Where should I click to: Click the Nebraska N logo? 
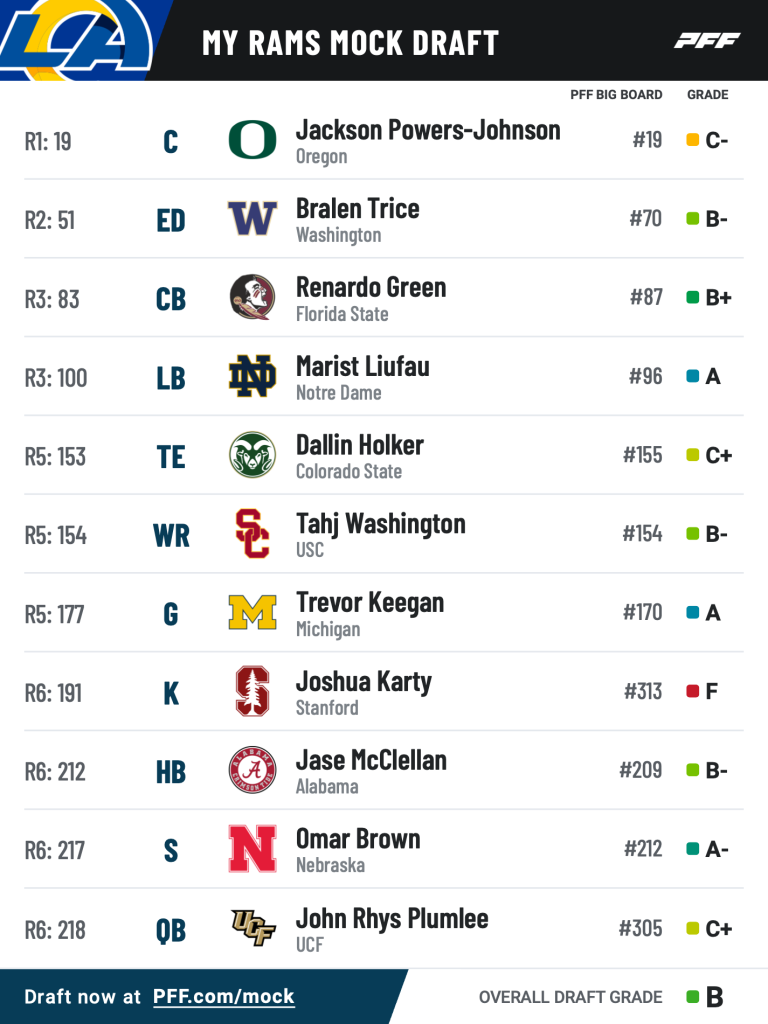(x=252, y=849)
